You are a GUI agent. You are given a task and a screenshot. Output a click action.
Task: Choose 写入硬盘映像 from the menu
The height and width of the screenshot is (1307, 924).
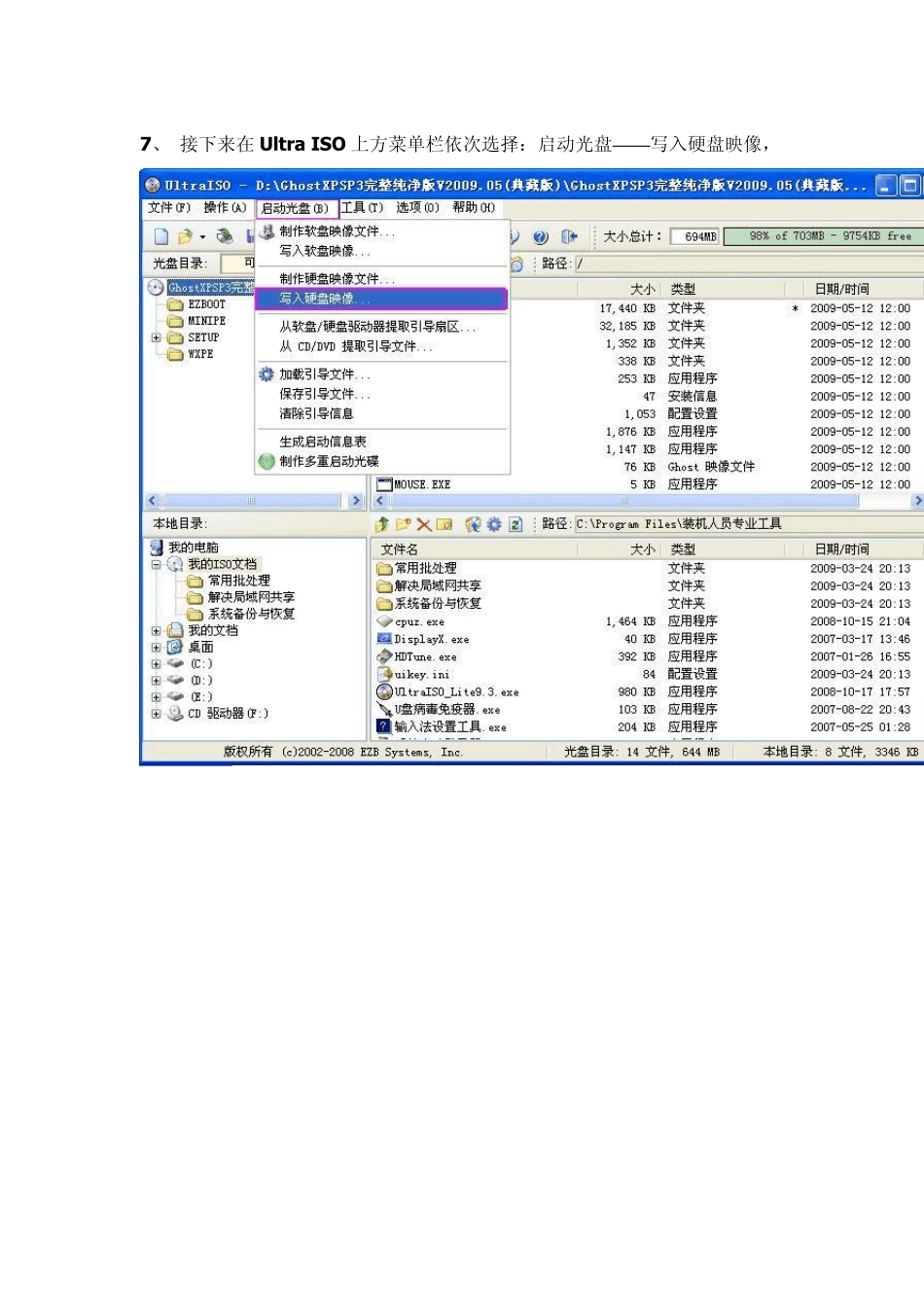[381, 299]
